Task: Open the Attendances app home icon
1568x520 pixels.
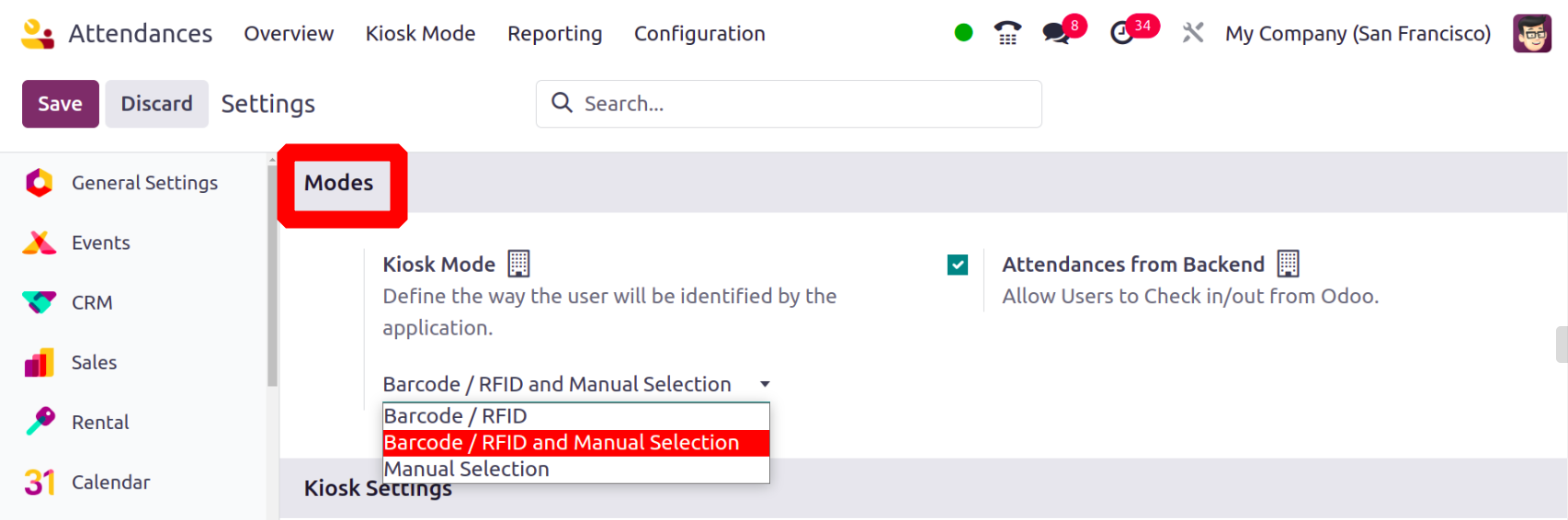Action: (x=38, y=34)
